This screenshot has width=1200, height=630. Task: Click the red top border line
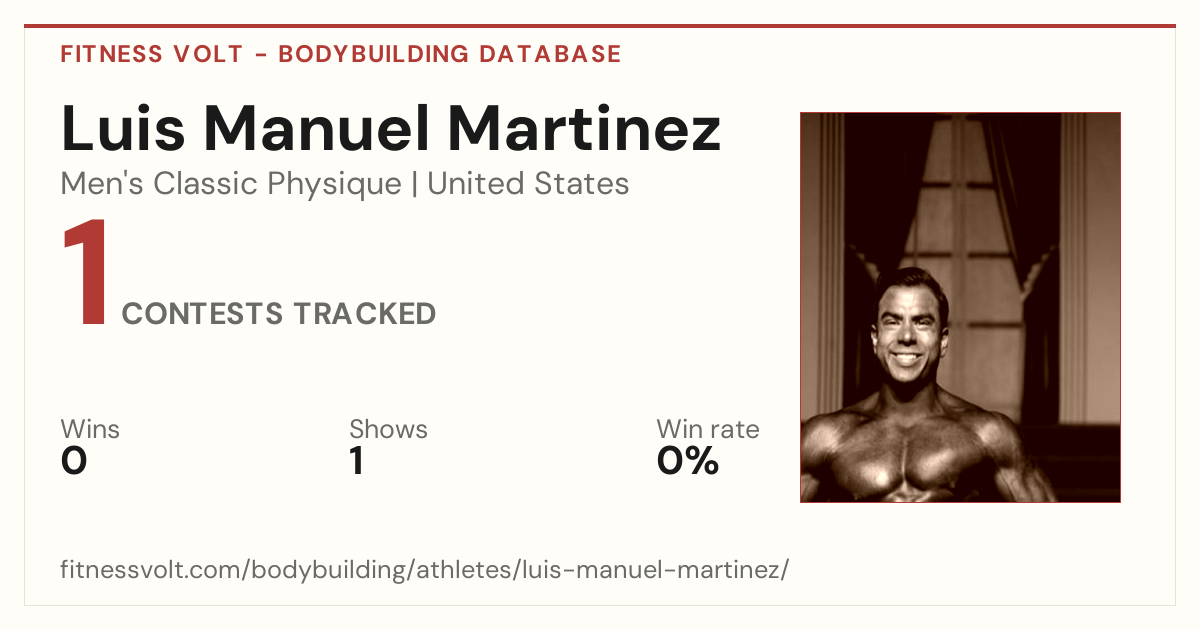[x=600, y=26]
